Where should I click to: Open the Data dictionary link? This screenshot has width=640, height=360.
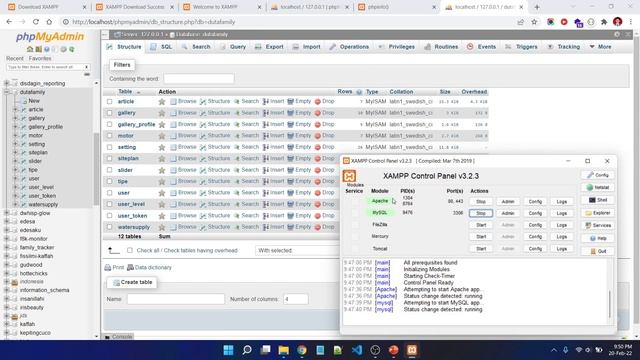(149, 267)
